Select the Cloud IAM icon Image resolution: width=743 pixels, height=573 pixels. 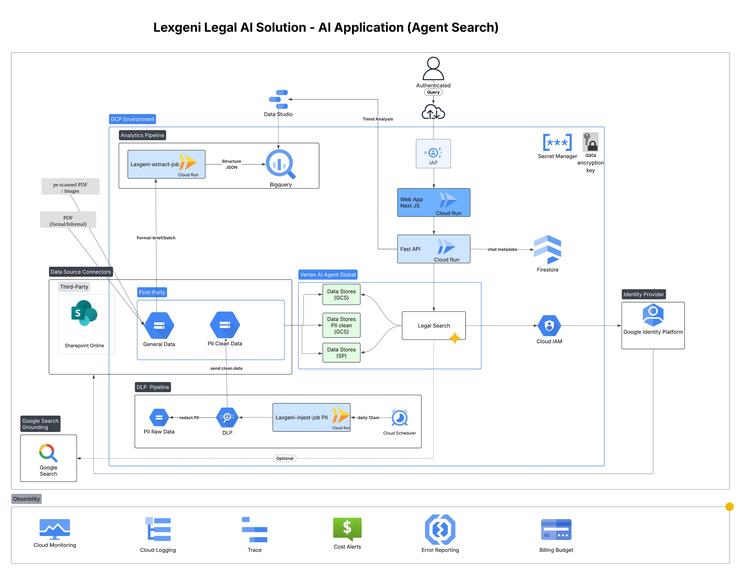point(549,326)
